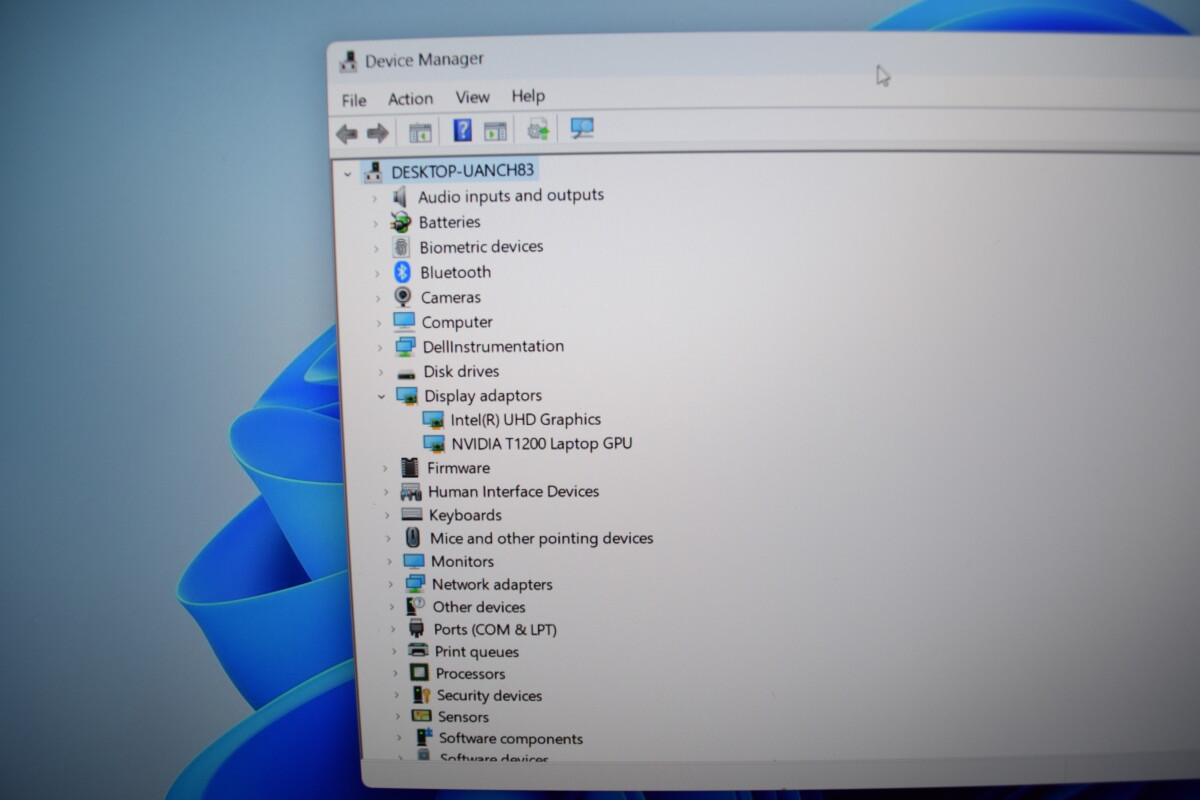Click the Intel(R) UHD Graphics adapter icon
The image size is (1200, 800).
pyautogui.click(x=433, y=420)
